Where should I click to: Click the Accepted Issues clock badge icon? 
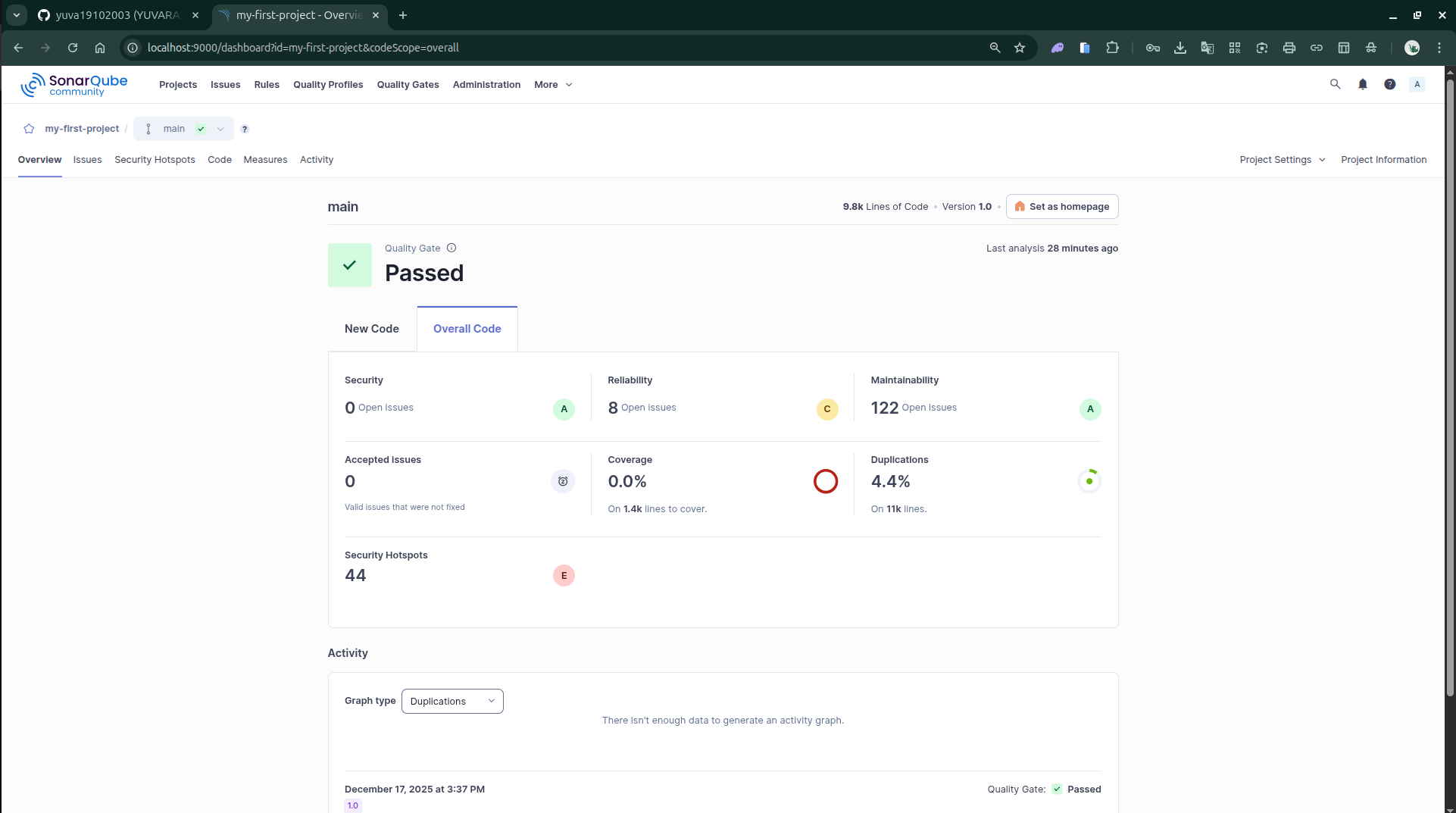pyautogui.click(x=563, y=481)
